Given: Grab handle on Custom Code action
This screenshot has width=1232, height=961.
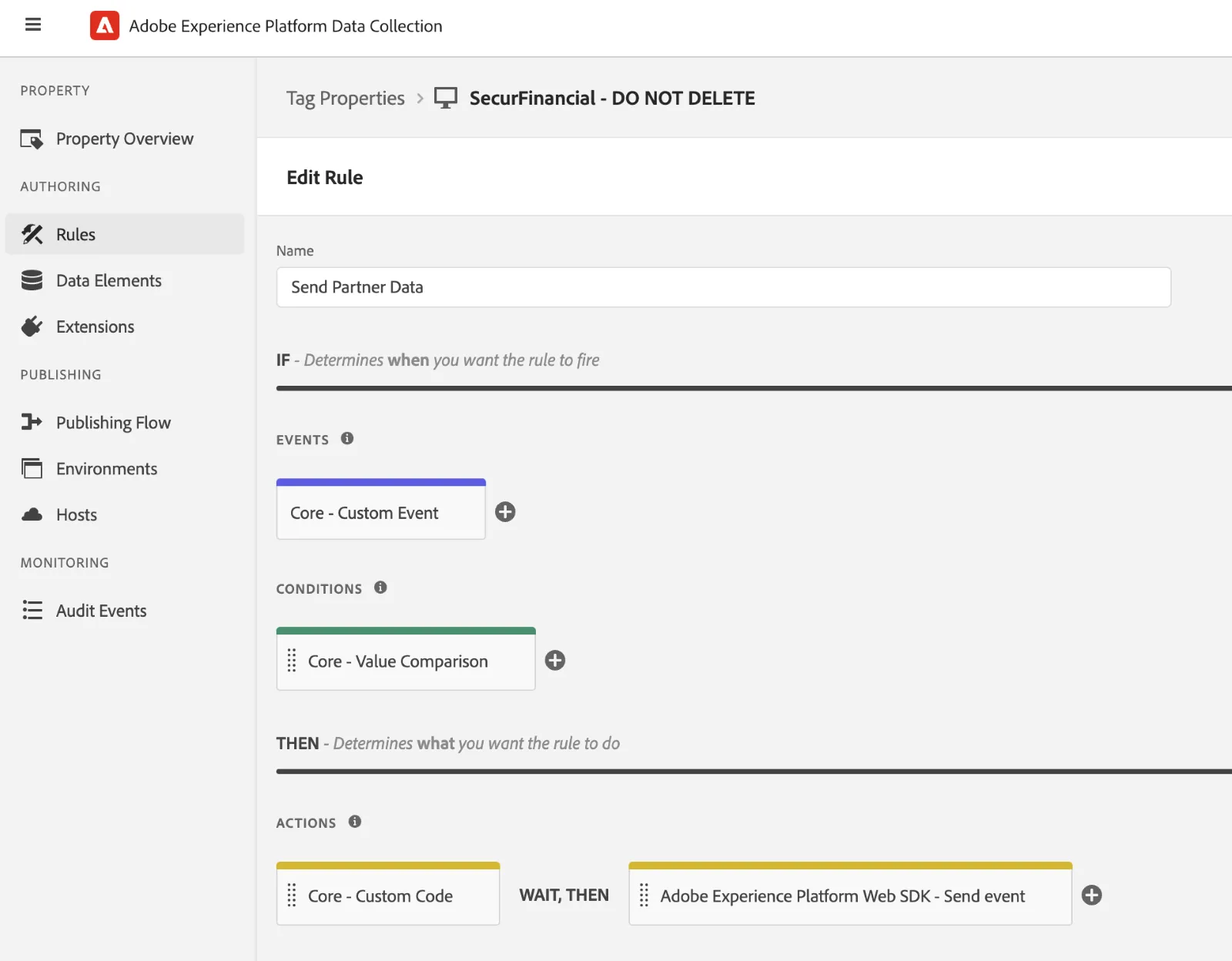Looking at the screenshot, I should point(292,895).
